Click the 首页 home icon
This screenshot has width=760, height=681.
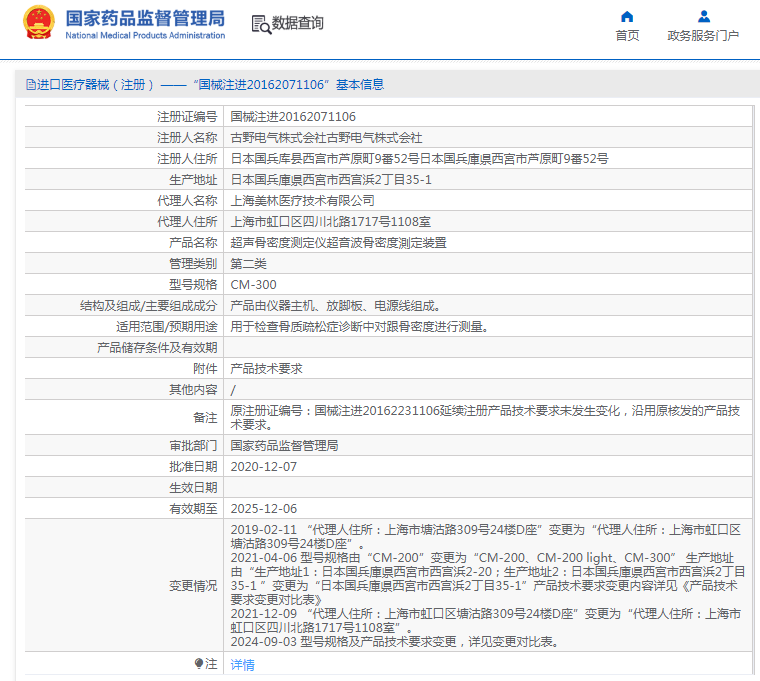(627, 17)
